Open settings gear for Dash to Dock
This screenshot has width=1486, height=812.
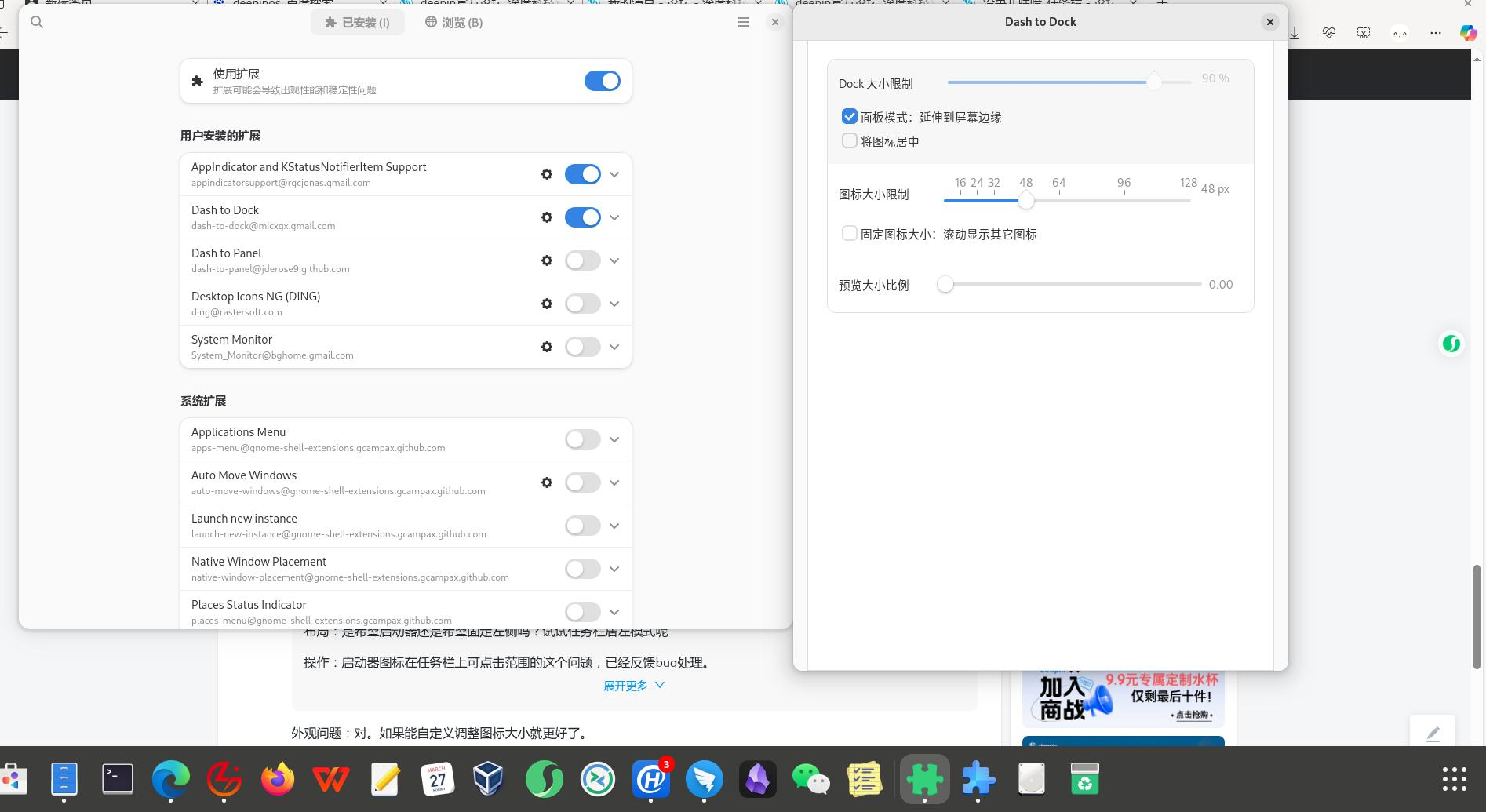click(x=547, y=217)
